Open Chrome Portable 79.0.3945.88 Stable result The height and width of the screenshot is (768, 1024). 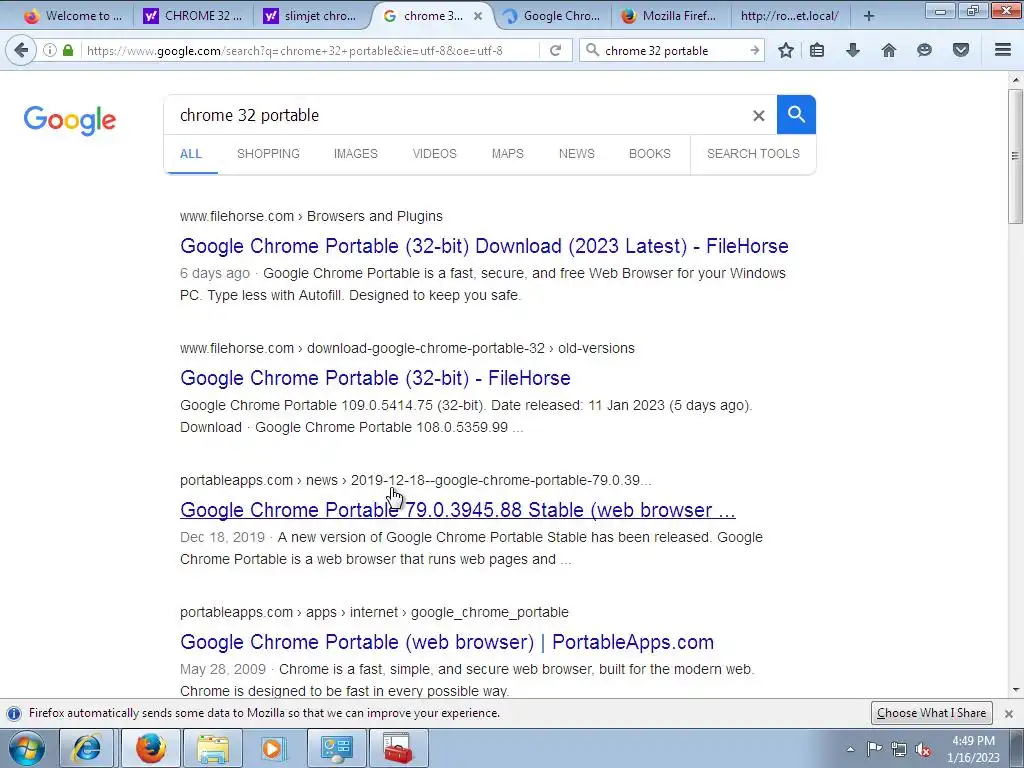pyautogui.click(x=458, y=510)
